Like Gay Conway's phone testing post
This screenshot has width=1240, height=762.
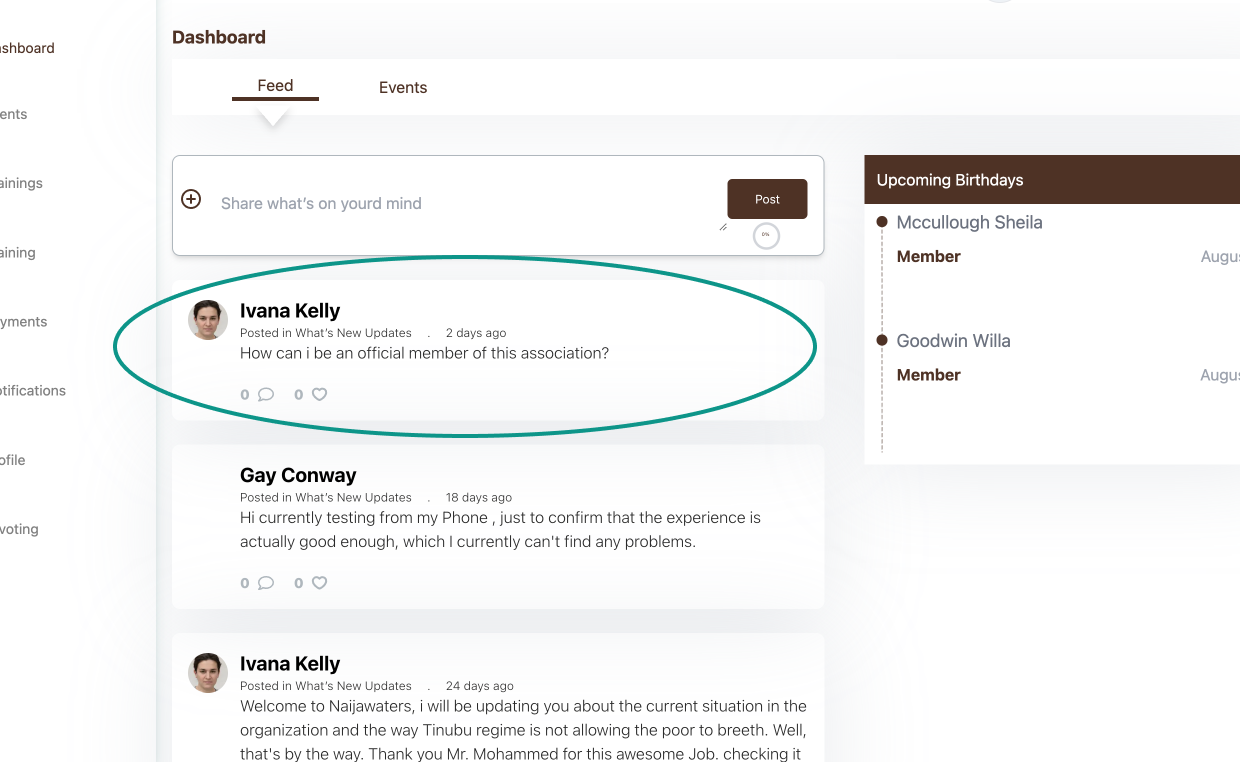pyautogui.click(x=319, y=583)
